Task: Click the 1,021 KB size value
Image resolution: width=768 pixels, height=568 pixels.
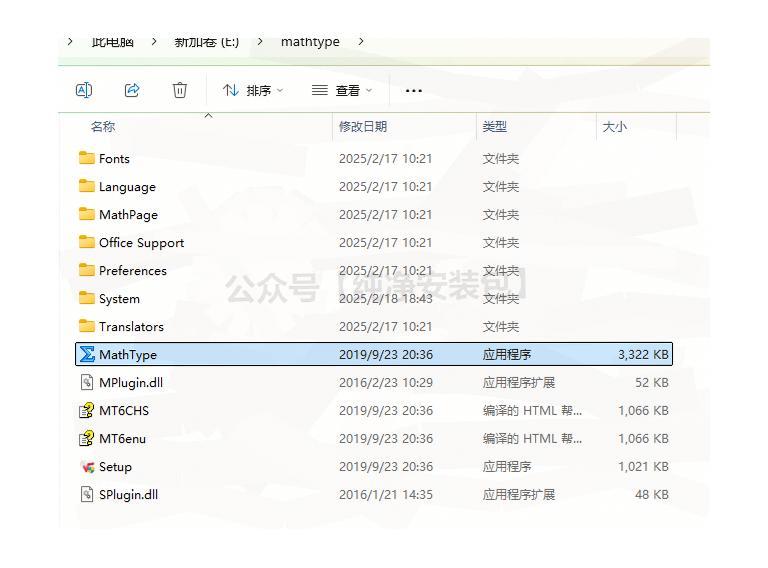Action: (x=643, y=467)
